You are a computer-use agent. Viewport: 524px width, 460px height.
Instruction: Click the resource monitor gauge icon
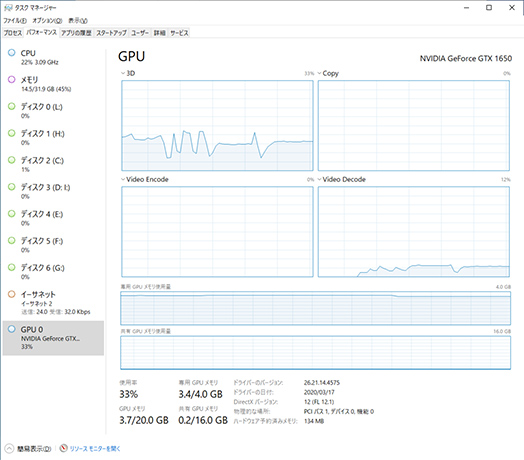(63, 448)
